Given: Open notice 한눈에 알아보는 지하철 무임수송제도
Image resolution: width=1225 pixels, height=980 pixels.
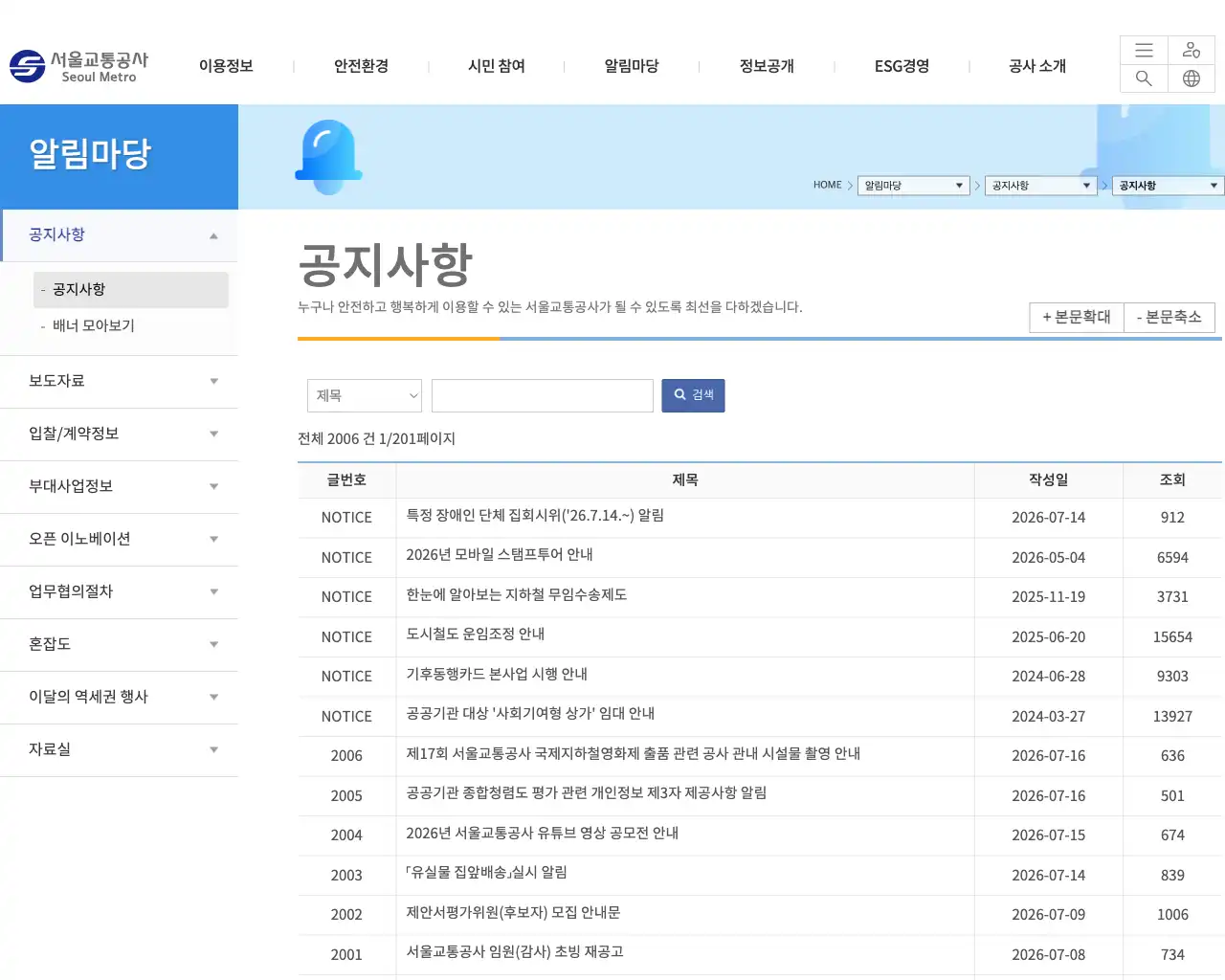Looking at the screenshot, I should tap(517, 595).
